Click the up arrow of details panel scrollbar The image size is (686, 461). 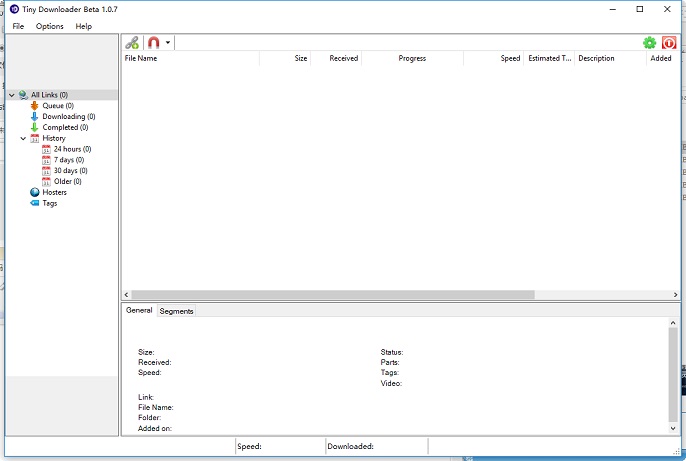673,323
